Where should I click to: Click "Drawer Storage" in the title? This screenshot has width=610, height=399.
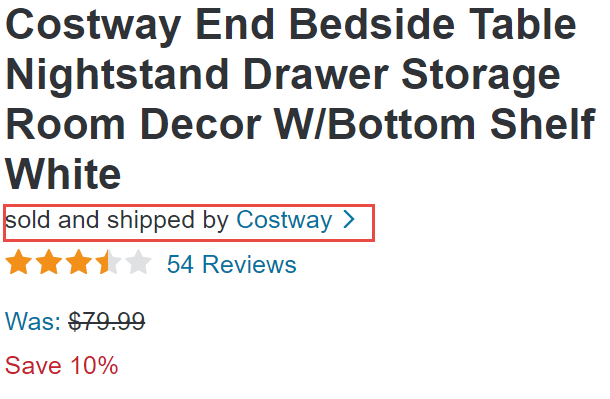[x=403, y=75]
